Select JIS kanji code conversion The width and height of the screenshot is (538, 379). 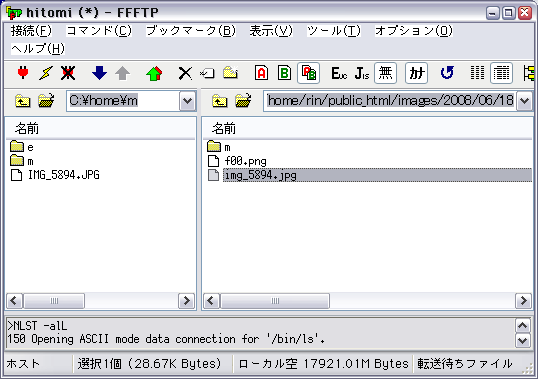[362, 73]
